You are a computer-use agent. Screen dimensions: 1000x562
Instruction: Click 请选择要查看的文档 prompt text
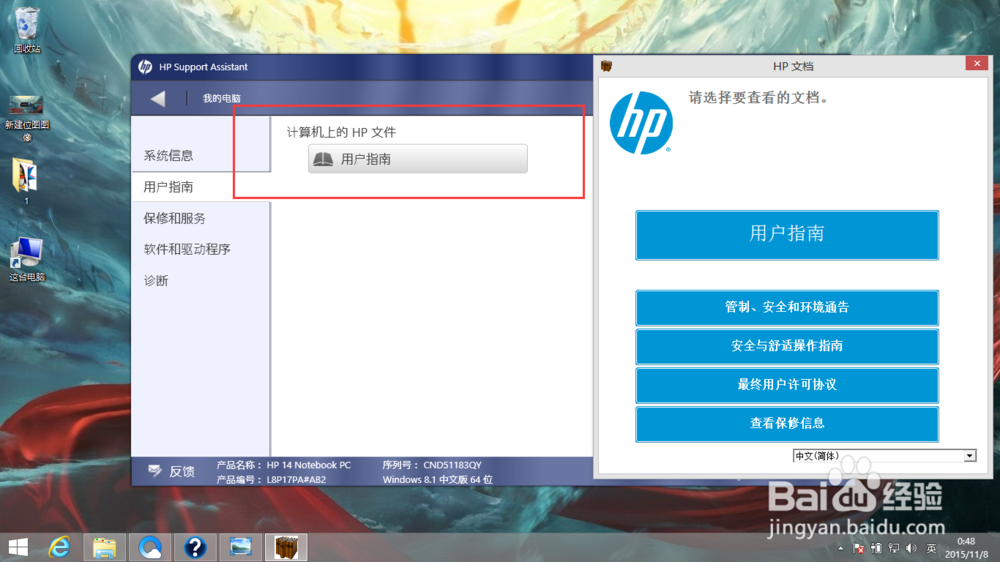[758, 98]
